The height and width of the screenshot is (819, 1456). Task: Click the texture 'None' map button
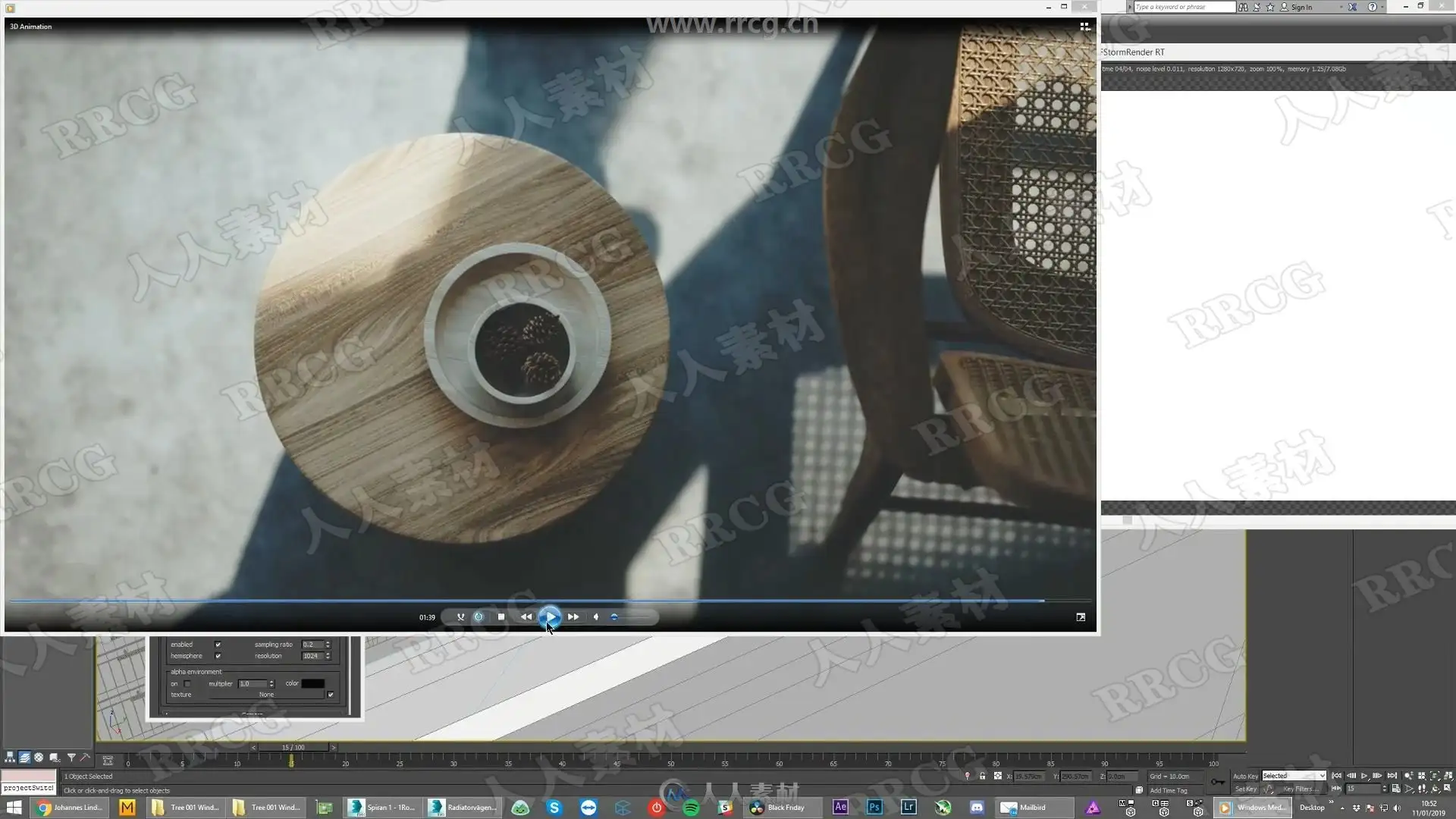(266, 695)
